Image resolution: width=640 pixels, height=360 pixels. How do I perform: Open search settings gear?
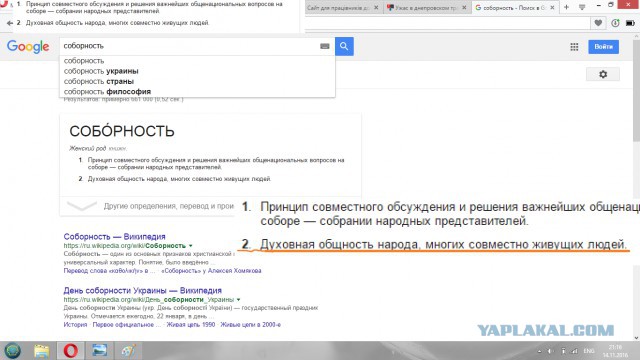click(603, 74)
